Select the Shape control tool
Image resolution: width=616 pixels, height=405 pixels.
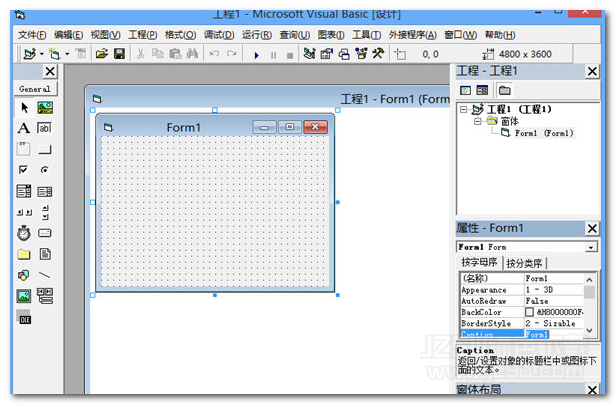24,275
